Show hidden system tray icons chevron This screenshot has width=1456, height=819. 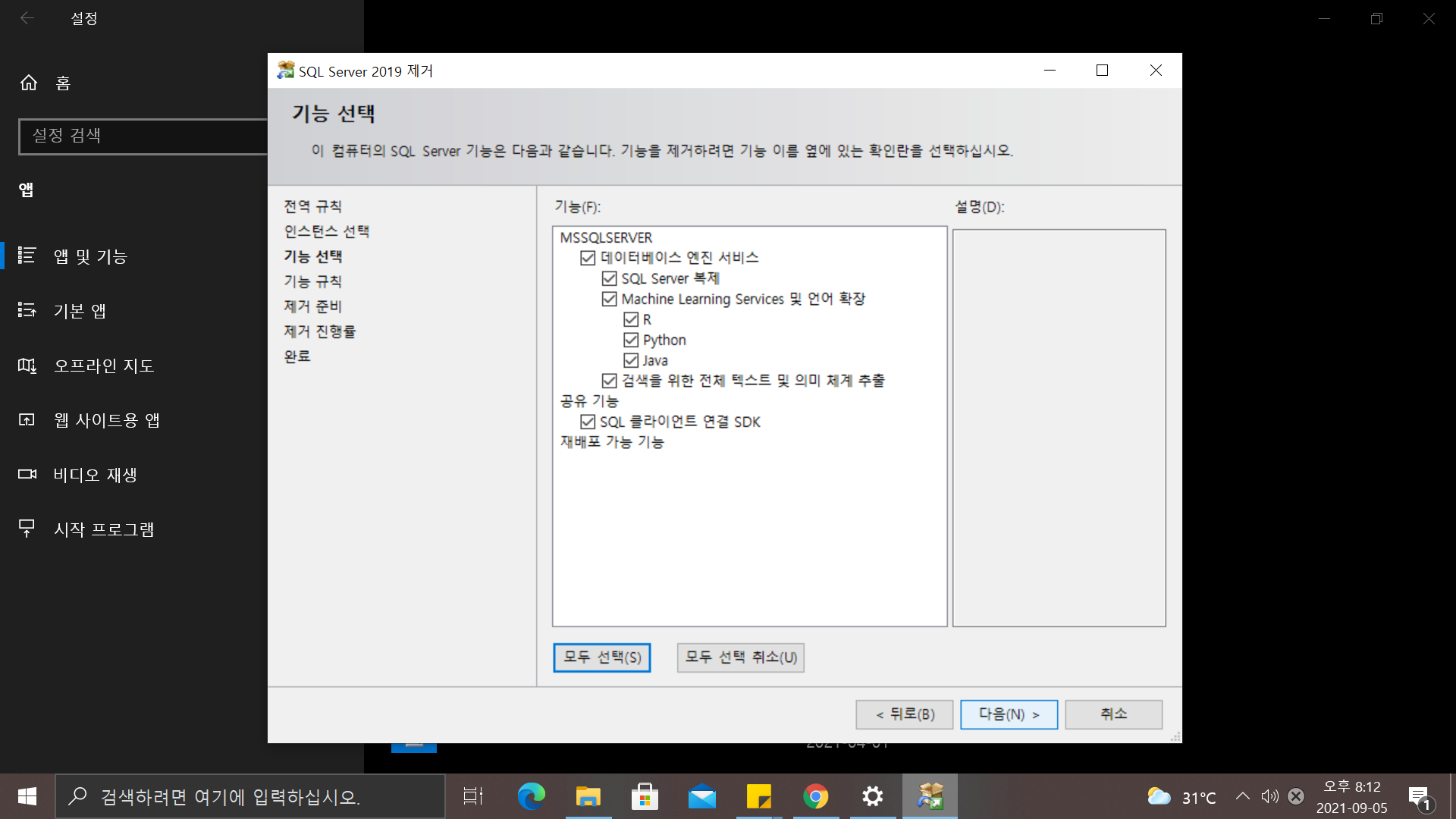[1242, 796]
